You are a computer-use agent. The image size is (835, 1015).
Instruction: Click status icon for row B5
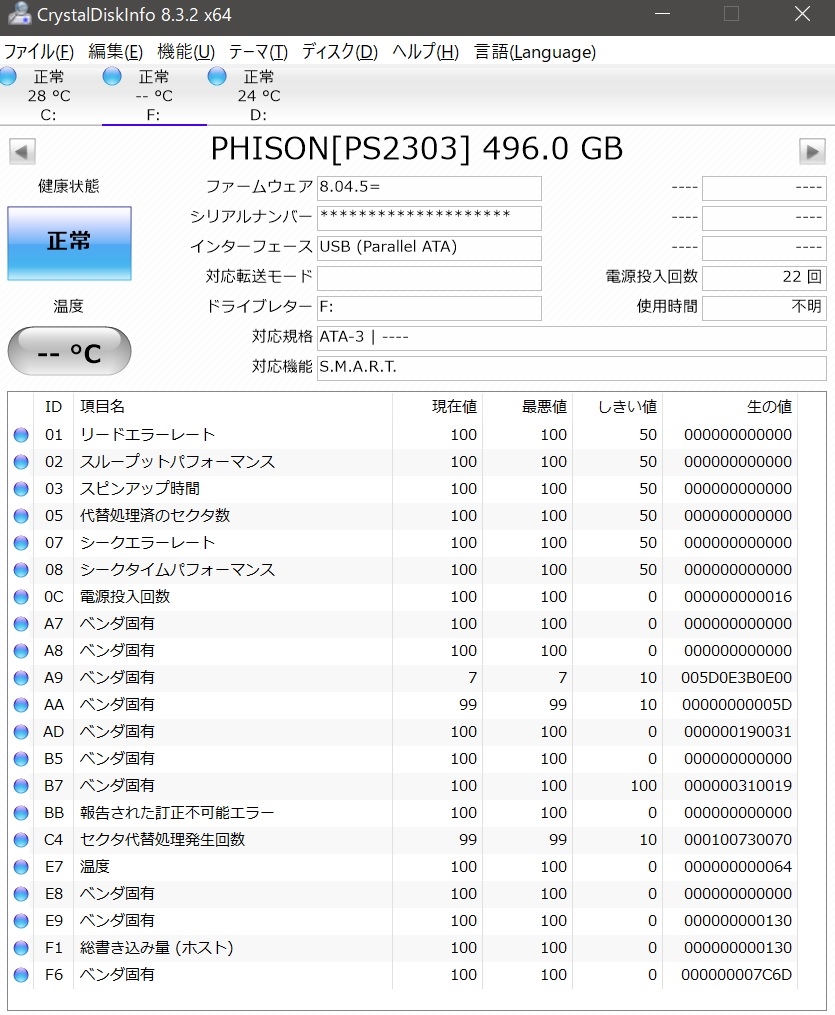21,759
